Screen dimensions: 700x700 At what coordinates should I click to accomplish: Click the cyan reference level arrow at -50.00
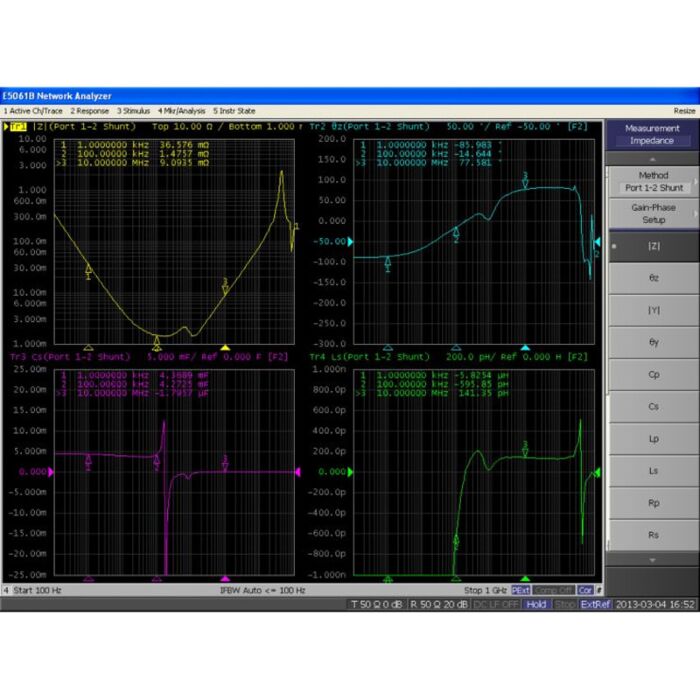(x=350, y=242)
